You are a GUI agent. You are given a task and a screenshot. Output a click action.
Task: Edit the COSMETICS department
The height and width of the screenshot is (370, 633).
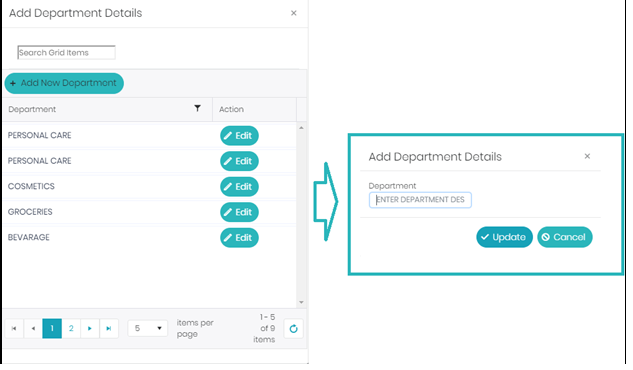[x=239, y=187]
